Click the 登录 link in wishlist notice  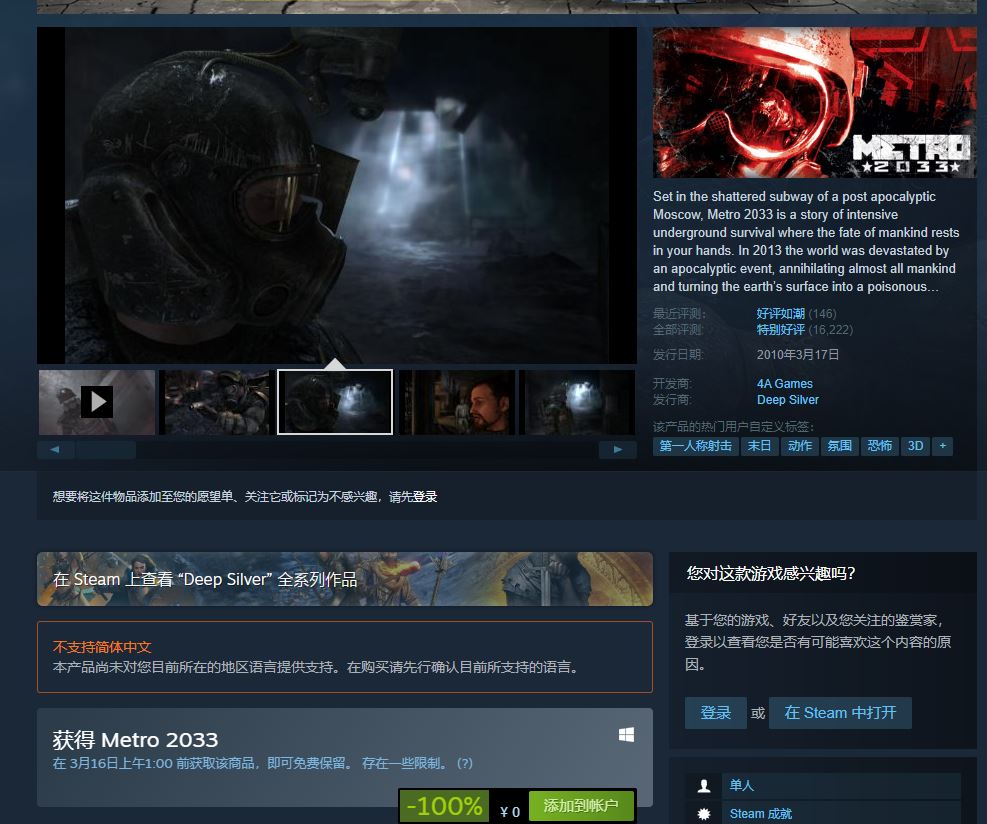[425, 497]
